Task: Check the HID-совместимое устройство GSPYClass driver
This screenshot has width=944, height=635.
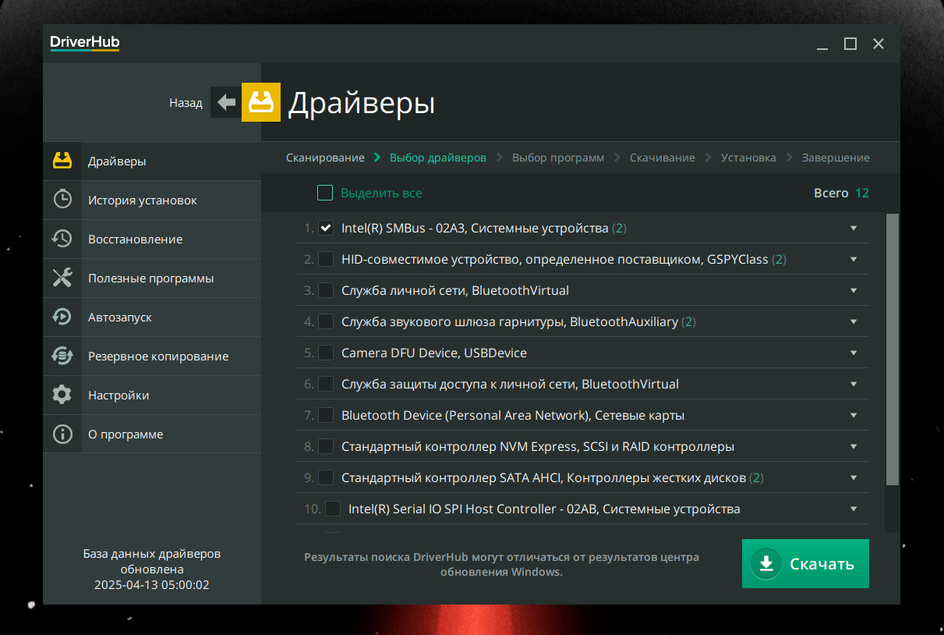Action: tap(326, 259)
